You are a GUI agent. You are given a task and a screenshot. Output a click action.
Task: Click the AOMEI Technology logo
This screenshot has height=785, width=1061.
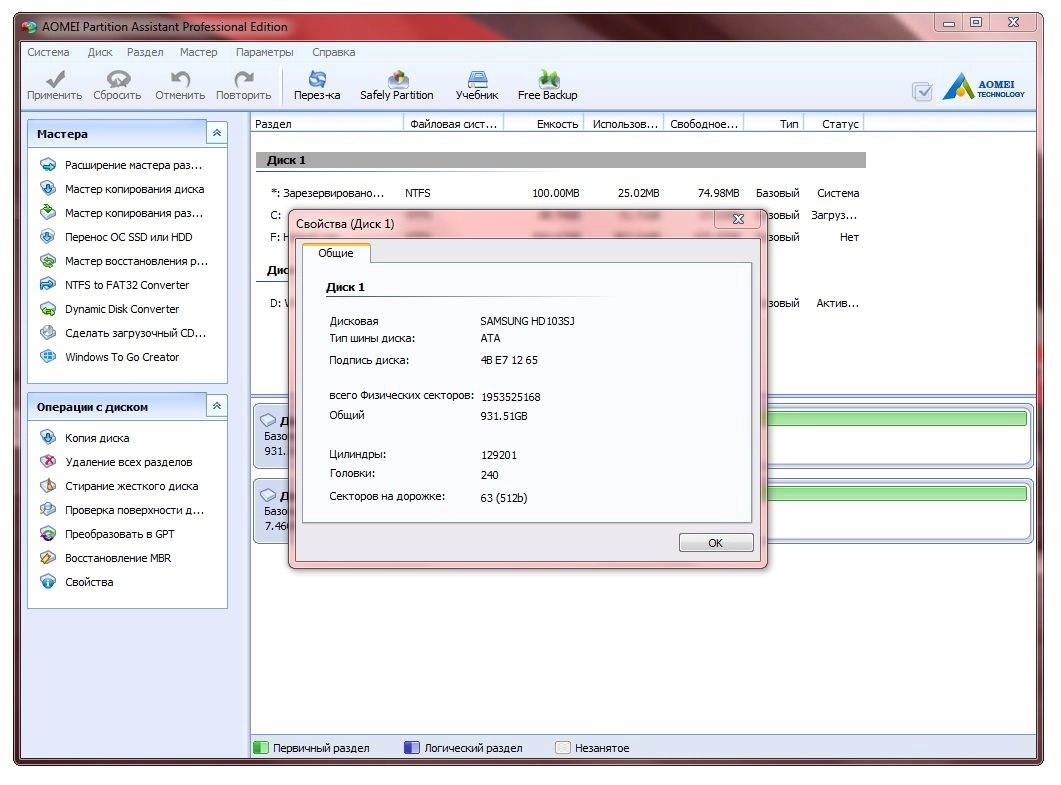[983, 87]
